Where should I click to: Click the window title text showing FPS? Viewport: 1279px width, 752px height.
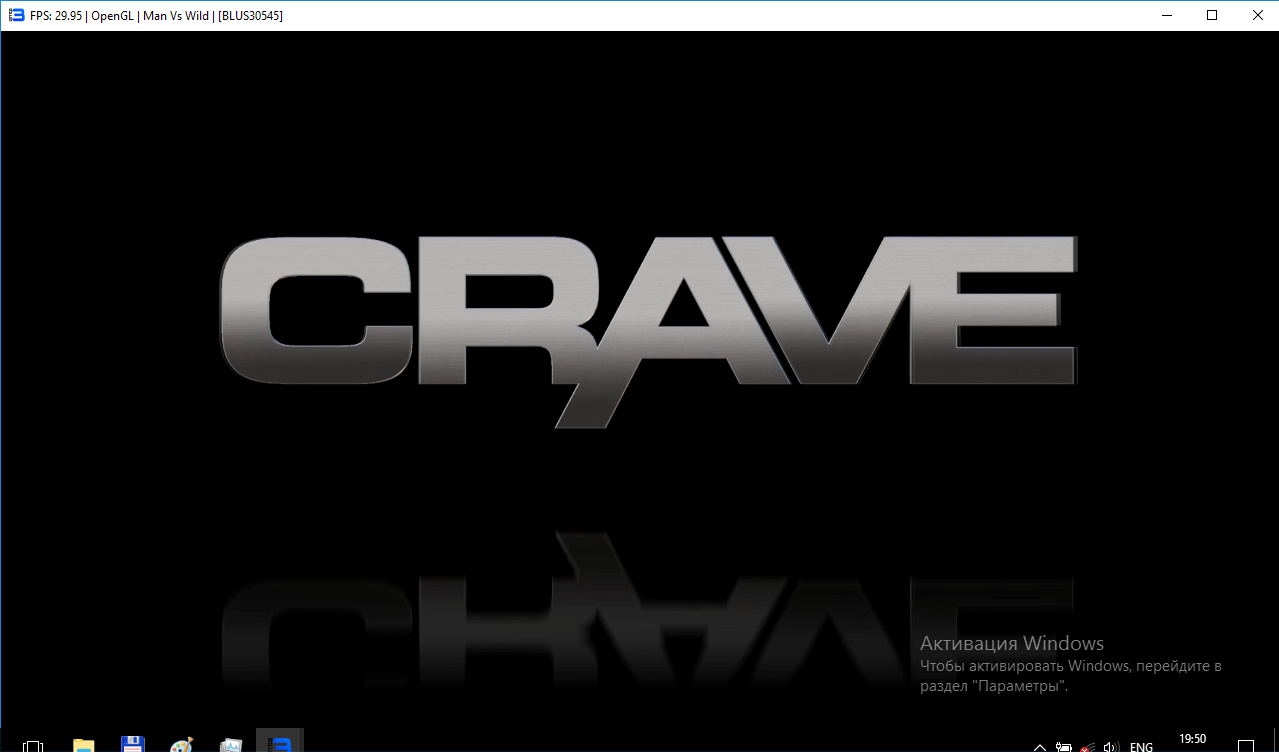click(156, 16)
